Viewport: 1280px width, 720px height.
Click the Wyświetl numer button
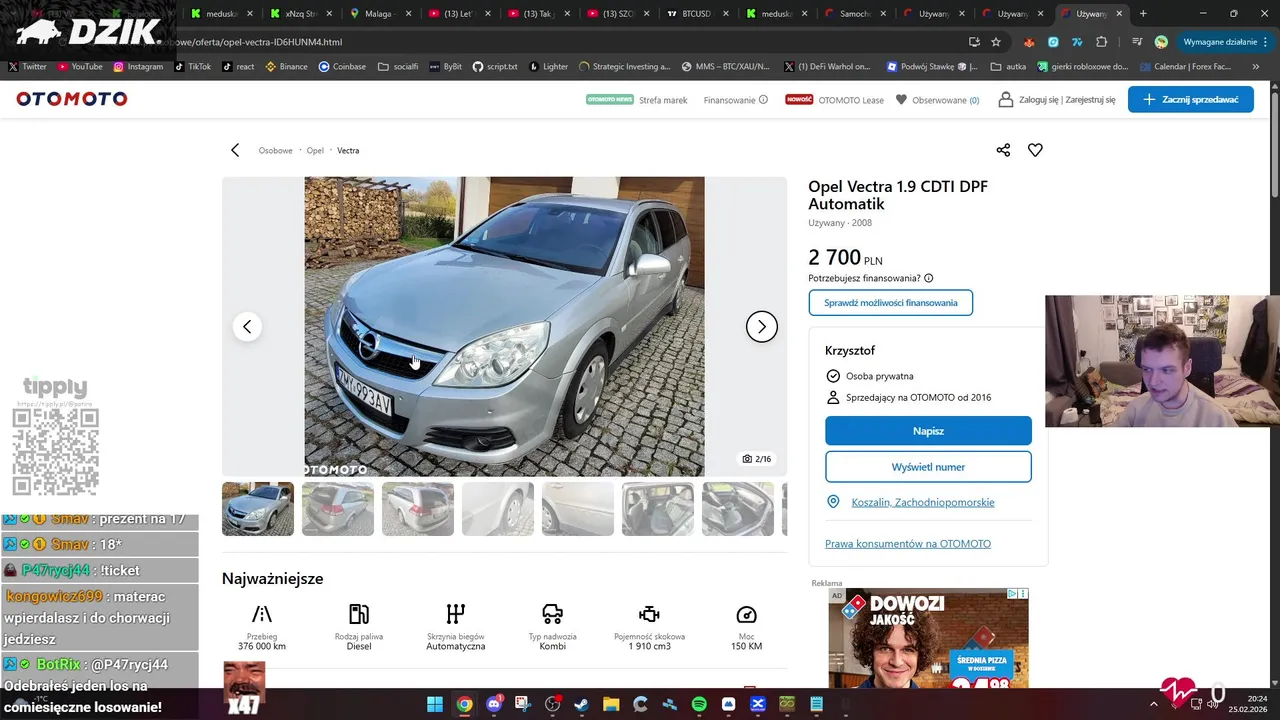point(928,467)
